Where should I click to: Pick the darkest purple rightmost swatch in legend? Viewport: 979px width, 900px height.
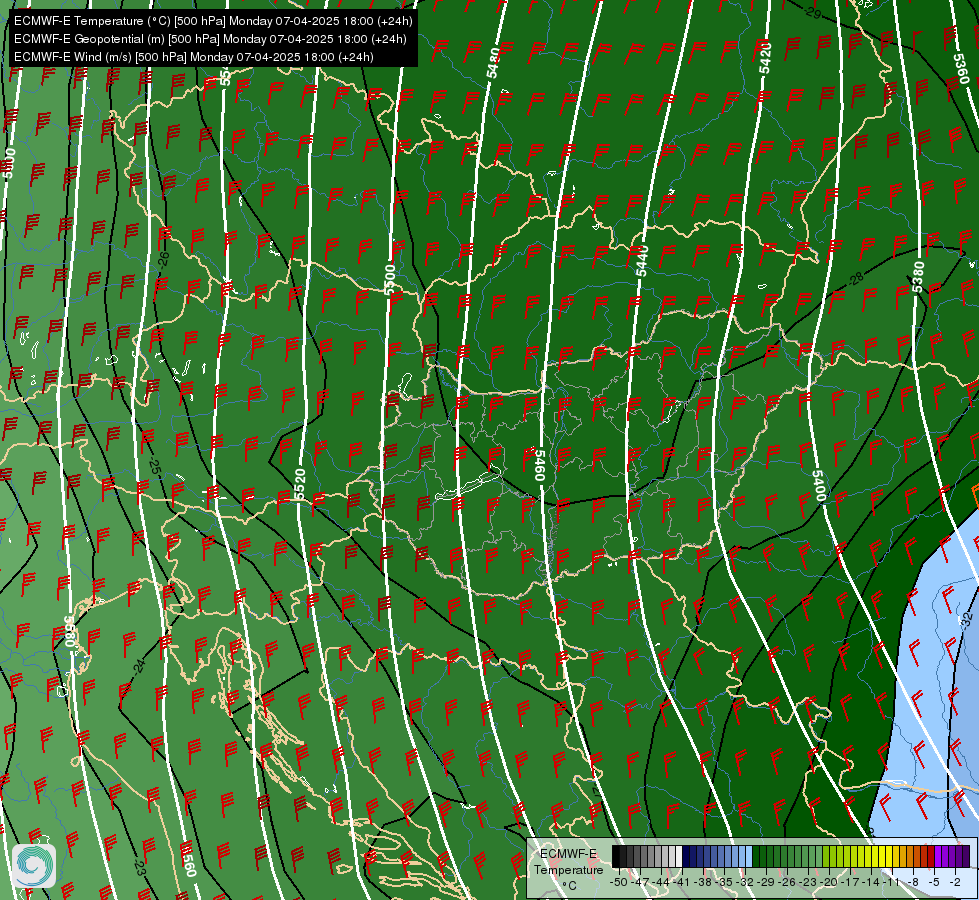pos(966,857)
